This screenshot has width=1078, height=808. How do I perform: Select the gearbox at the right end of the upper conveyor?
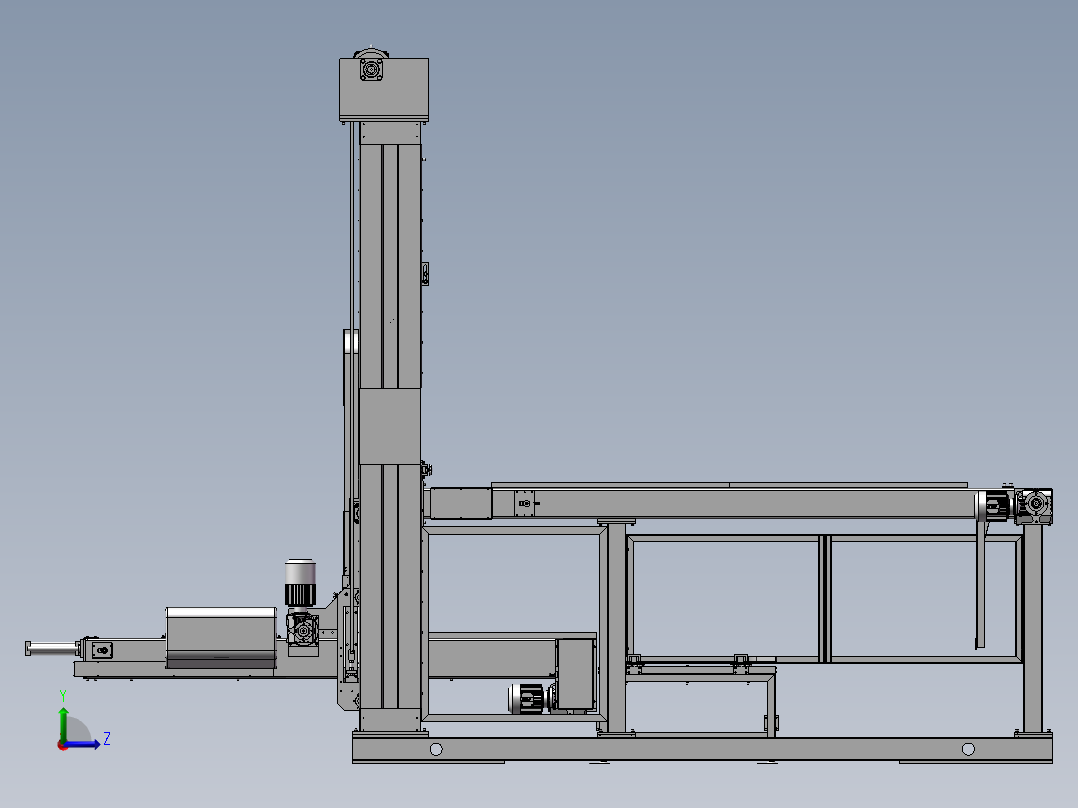coord(1033,507)
